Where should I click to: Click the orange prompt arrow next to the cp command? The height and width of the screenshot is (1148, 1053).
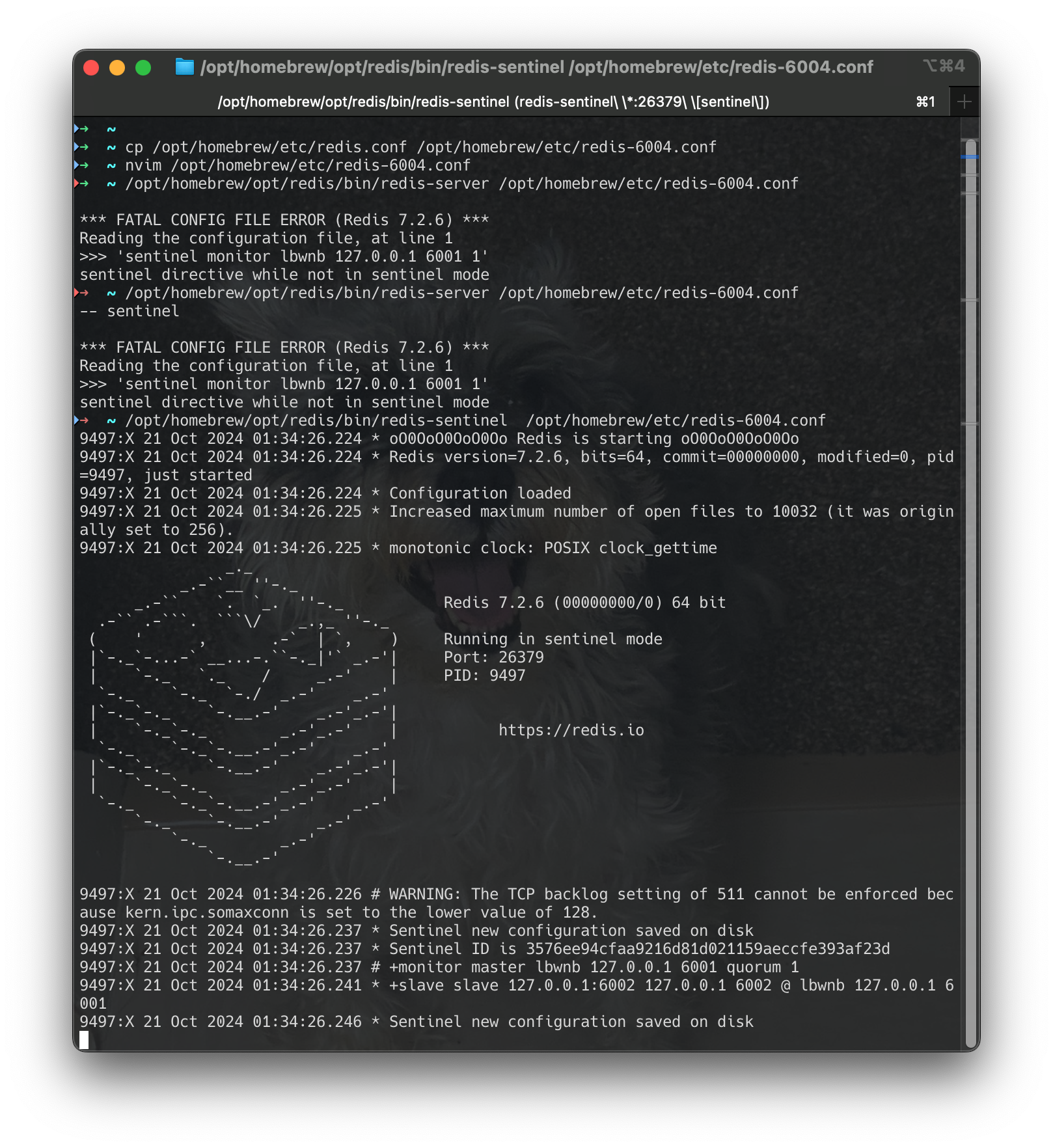pyautogui.click(x=81, y=147)
